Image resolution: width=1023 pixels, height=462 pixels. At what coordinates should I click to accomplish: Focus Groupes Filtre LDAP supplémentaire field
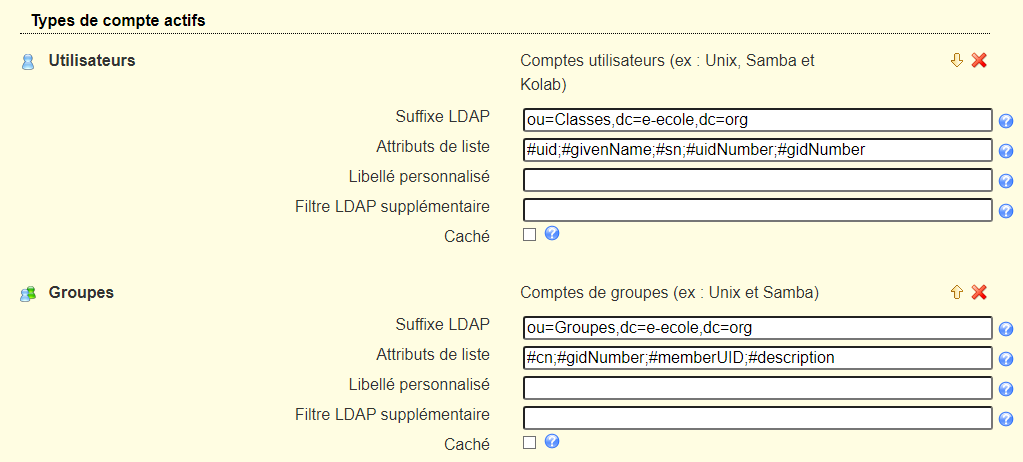[757, 418]
